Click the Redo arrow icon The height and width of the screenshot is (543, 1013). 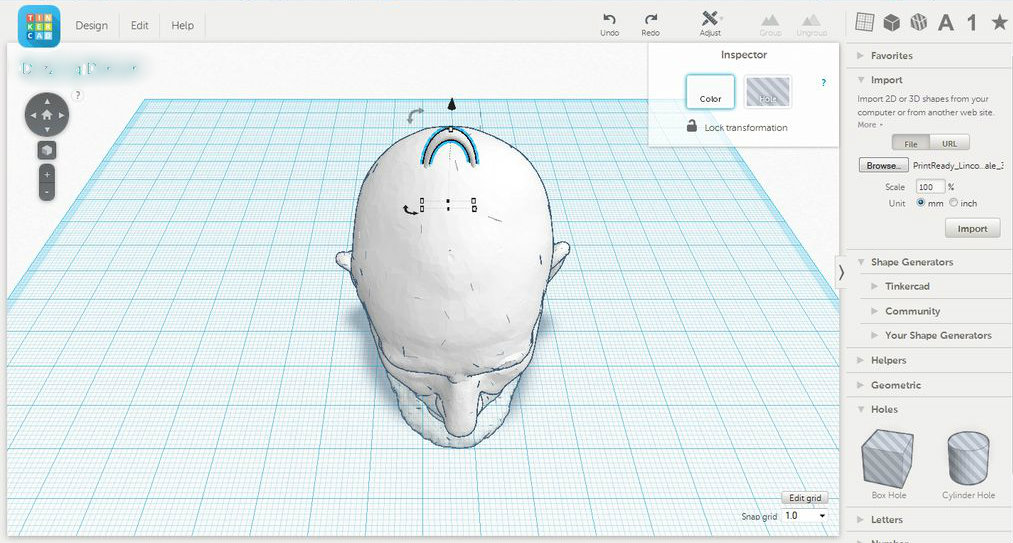pos(651,19)
